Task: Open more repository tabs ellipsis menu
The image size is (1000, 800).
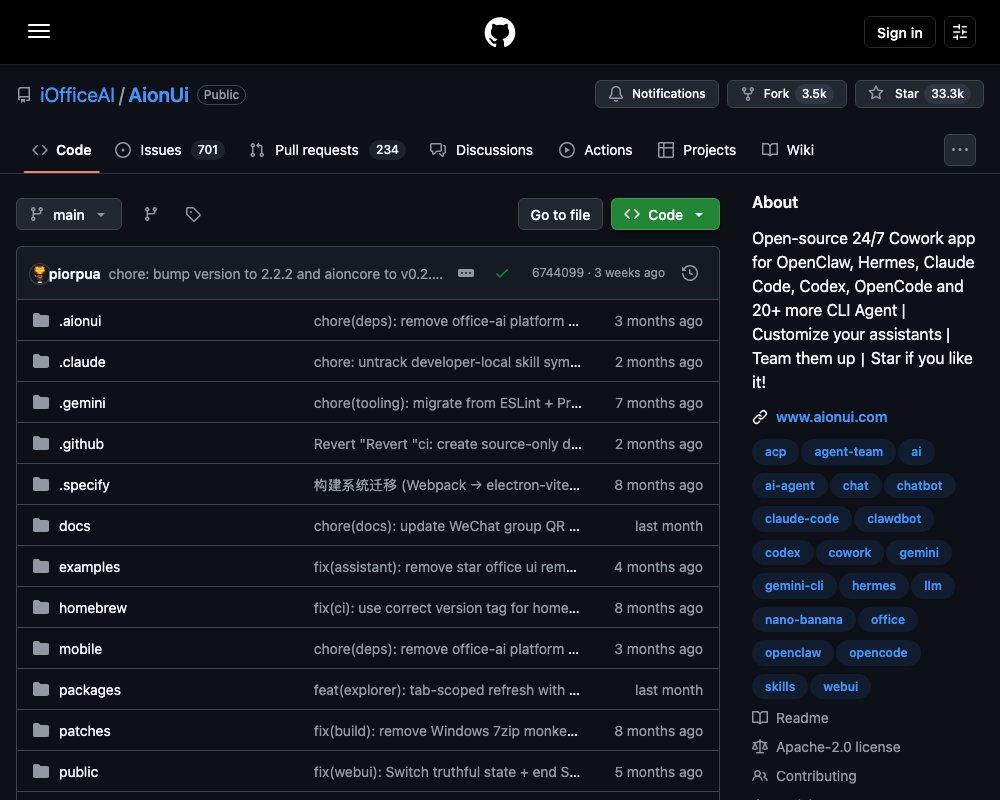Action: tap(959, 150)
